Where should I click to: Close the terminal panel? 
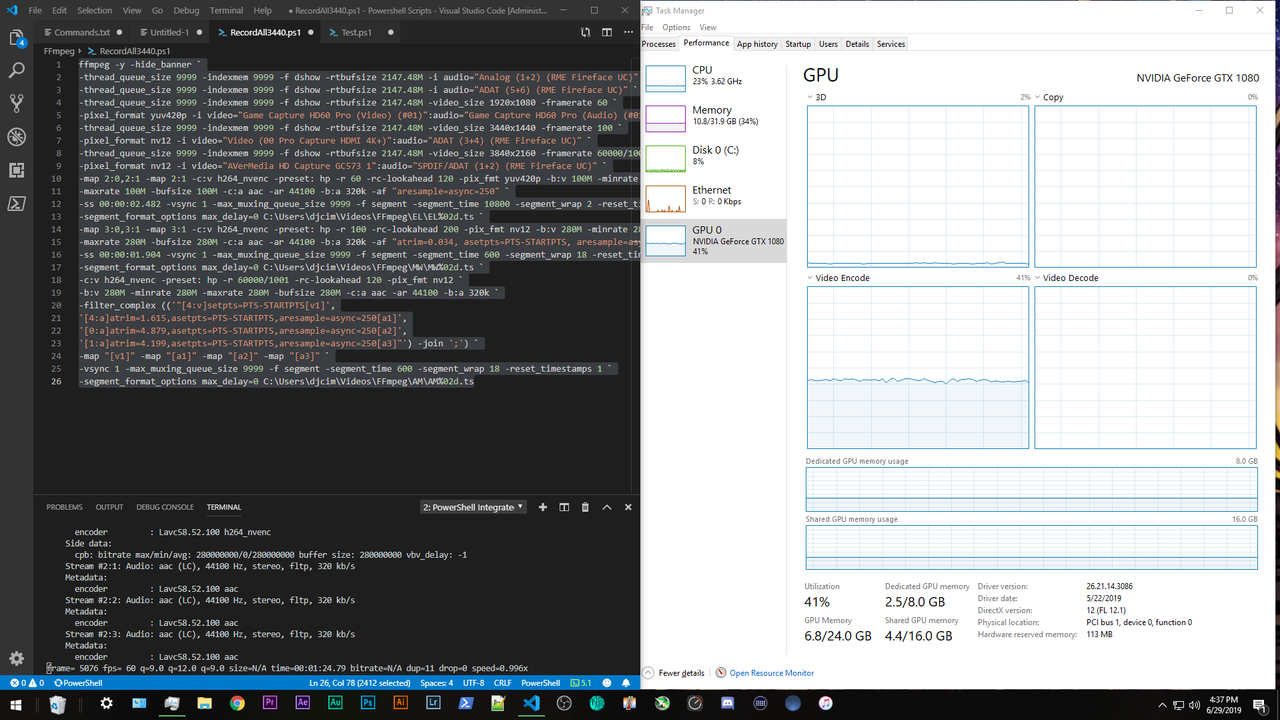tap(628, 507)
